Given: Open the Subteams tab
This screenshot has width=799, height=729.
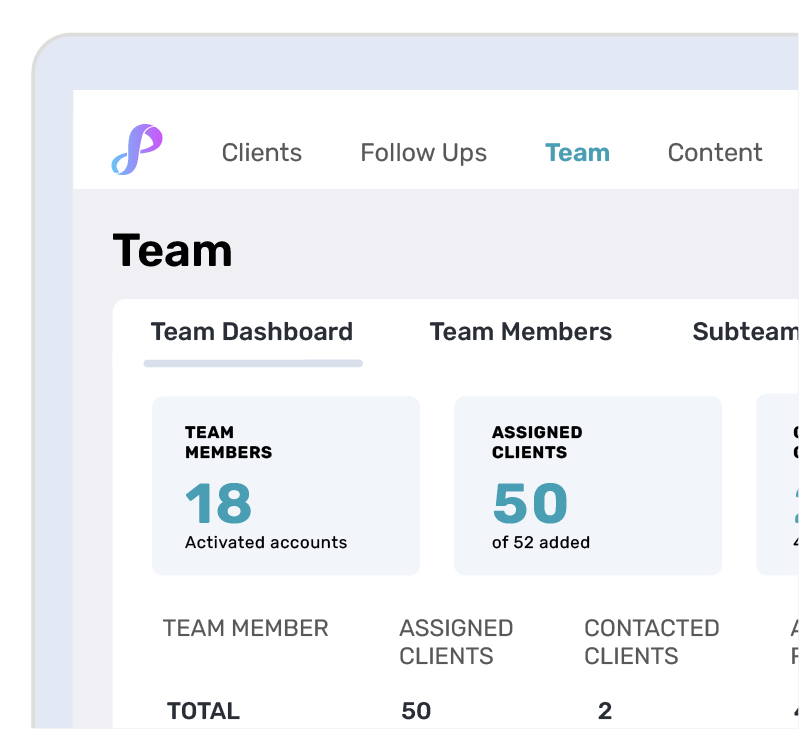Looking at the screenshot, I should 745,332.
